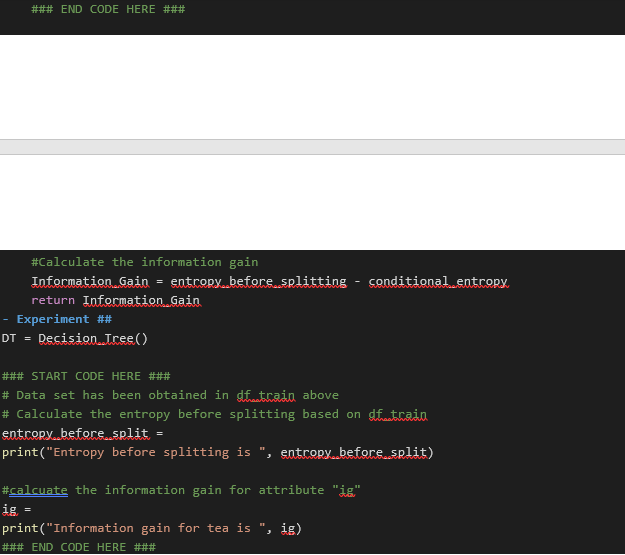Image resolution: width=625 pixels, height=555 pixels.
Task: Click the "# Calculate the entropy before splitting" comment
Action: pyautogui.click(x=214, y=414)
